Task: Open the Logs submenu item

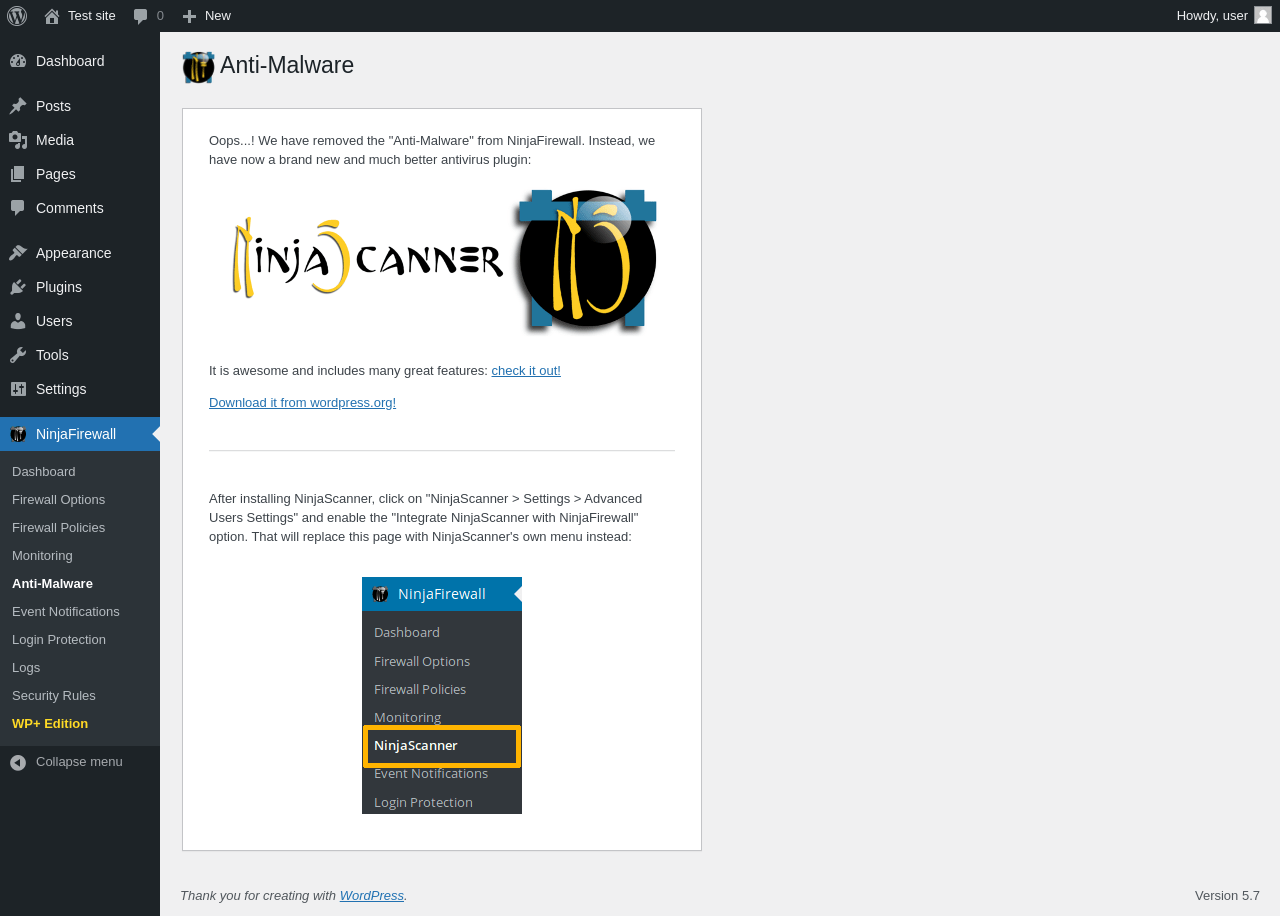Action: (x=26, y=667)
